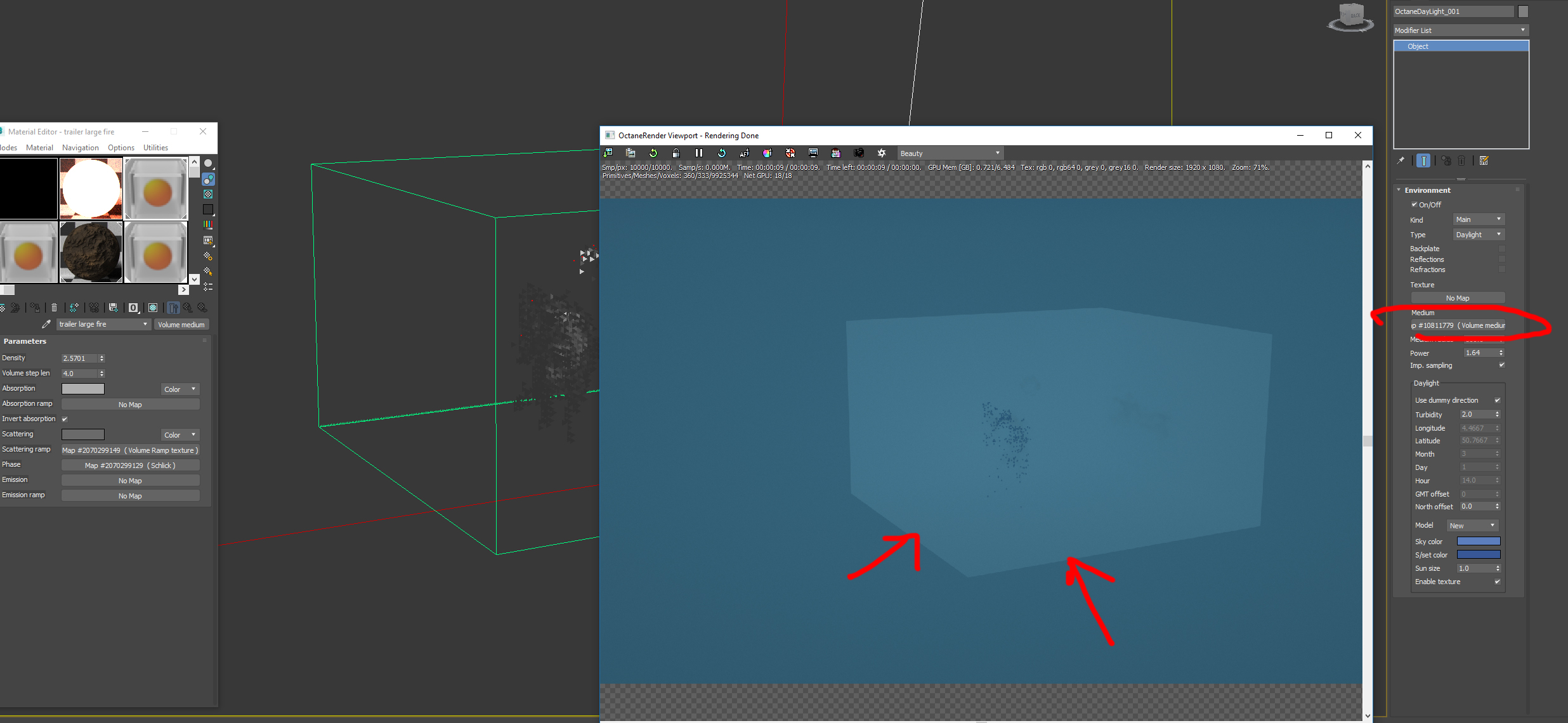Pick material from object with eyedropper
This screenshot has width=1568, height=723.
click(x=46, y=324)
